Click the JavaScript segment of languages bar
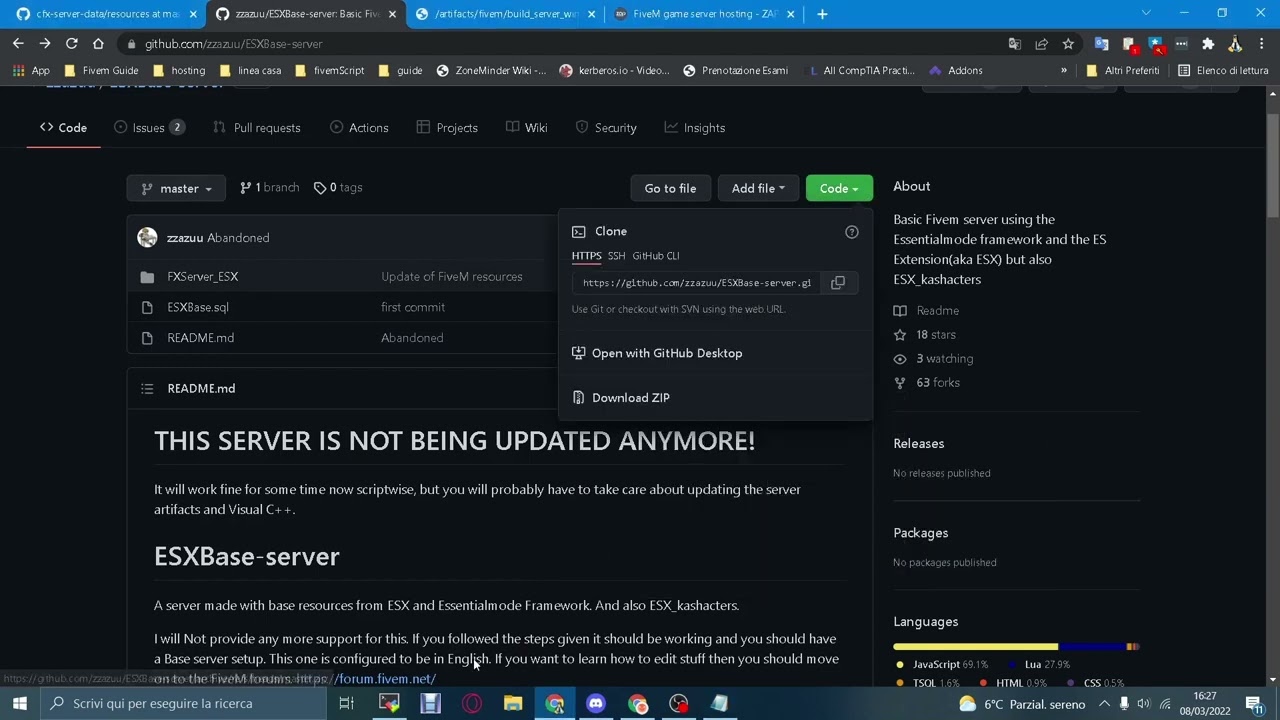Viewport: 1280px width, 720px height. [976, 647]
